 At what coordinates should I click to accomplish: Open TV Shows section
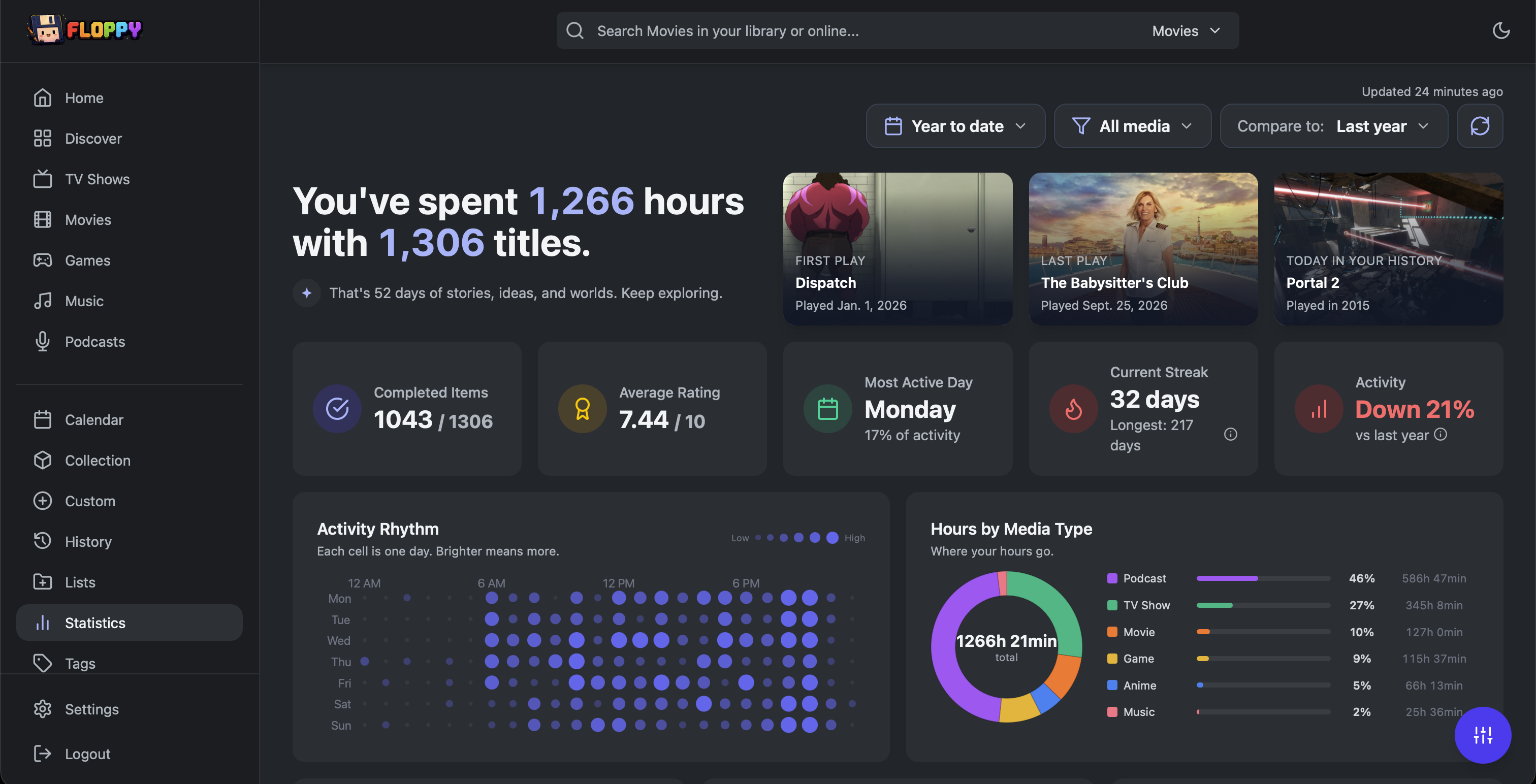point(130,179)
